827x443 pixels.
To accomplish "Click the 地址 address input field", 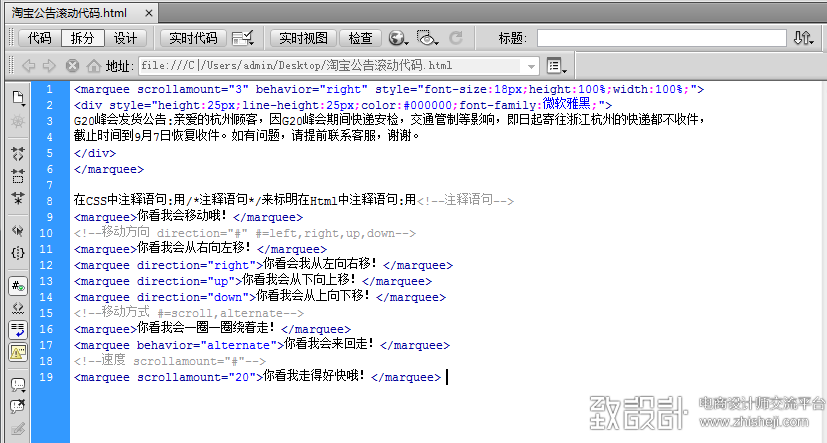I will coord(339,66).
